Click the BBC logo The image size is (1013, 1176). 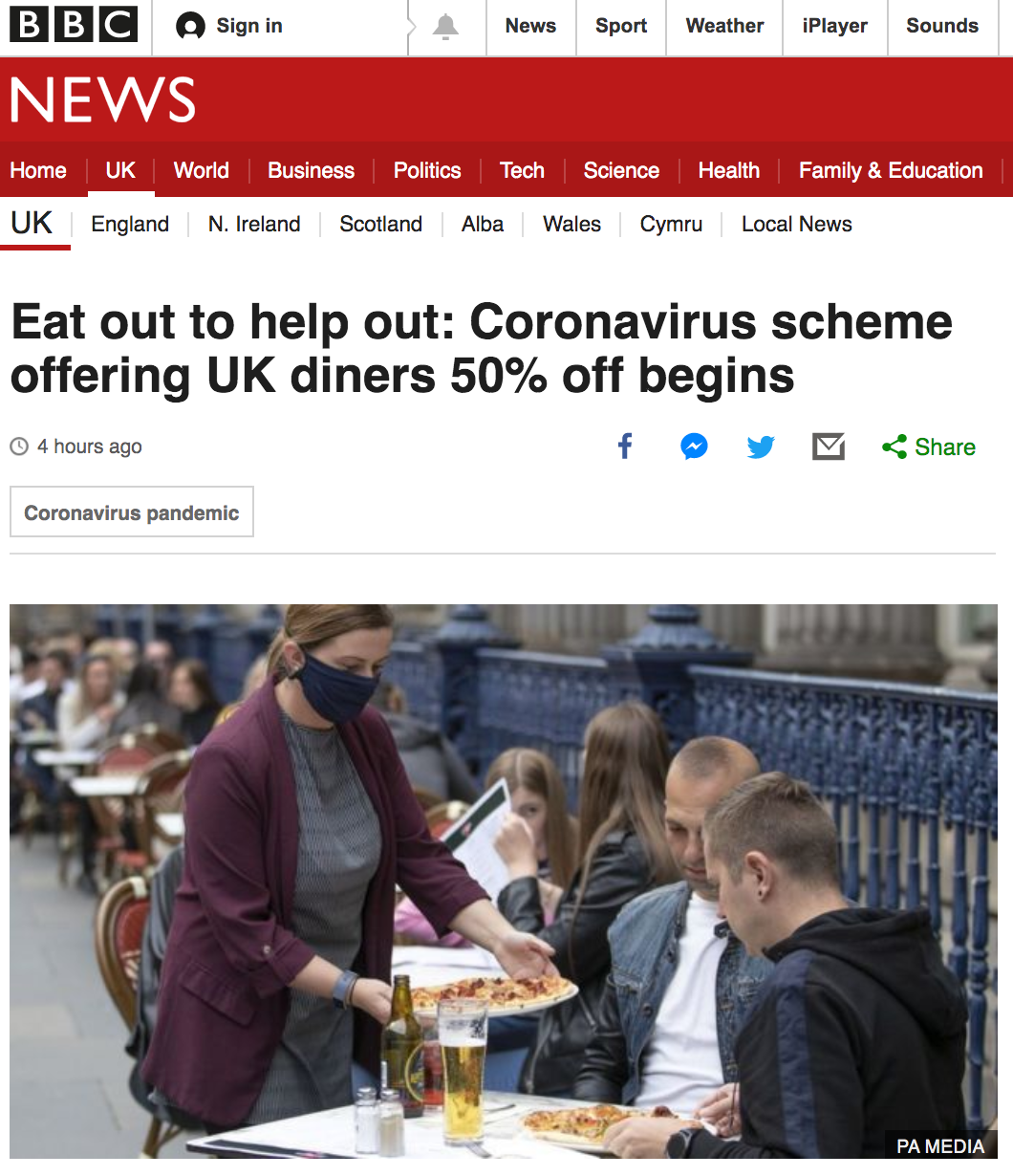click(74, 26)
